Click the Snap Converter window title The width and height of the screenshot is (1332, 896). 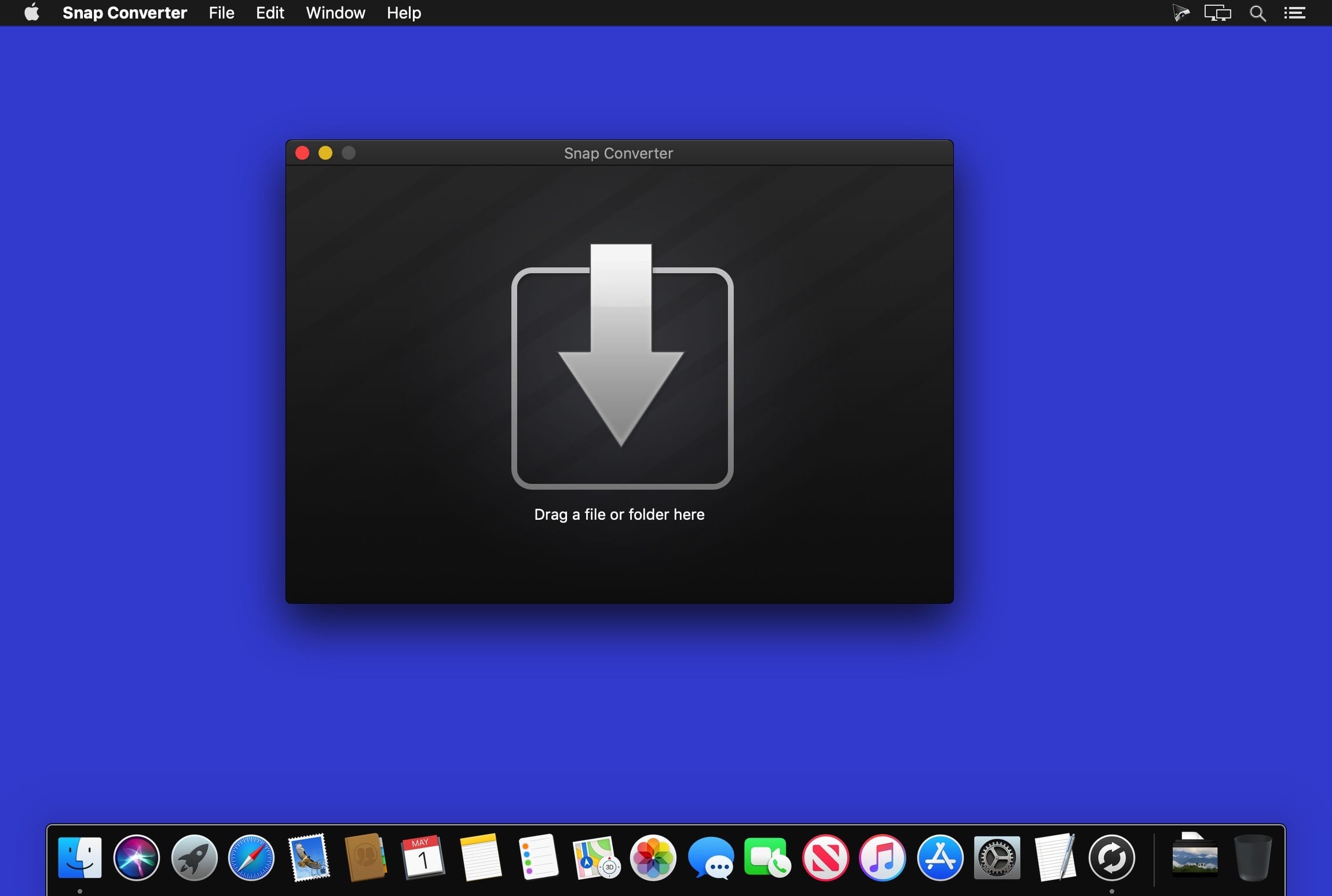pyautogui.click(x=619, y=153)
